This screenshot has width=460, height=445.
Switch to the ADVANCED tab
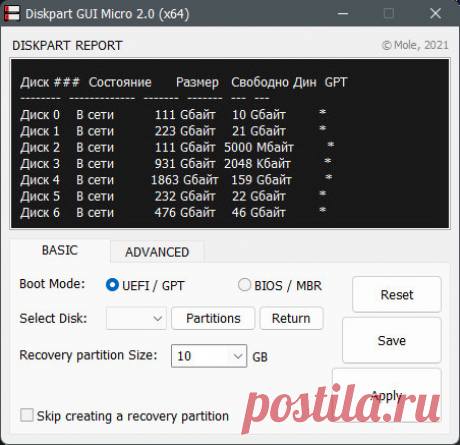point(157,252)
